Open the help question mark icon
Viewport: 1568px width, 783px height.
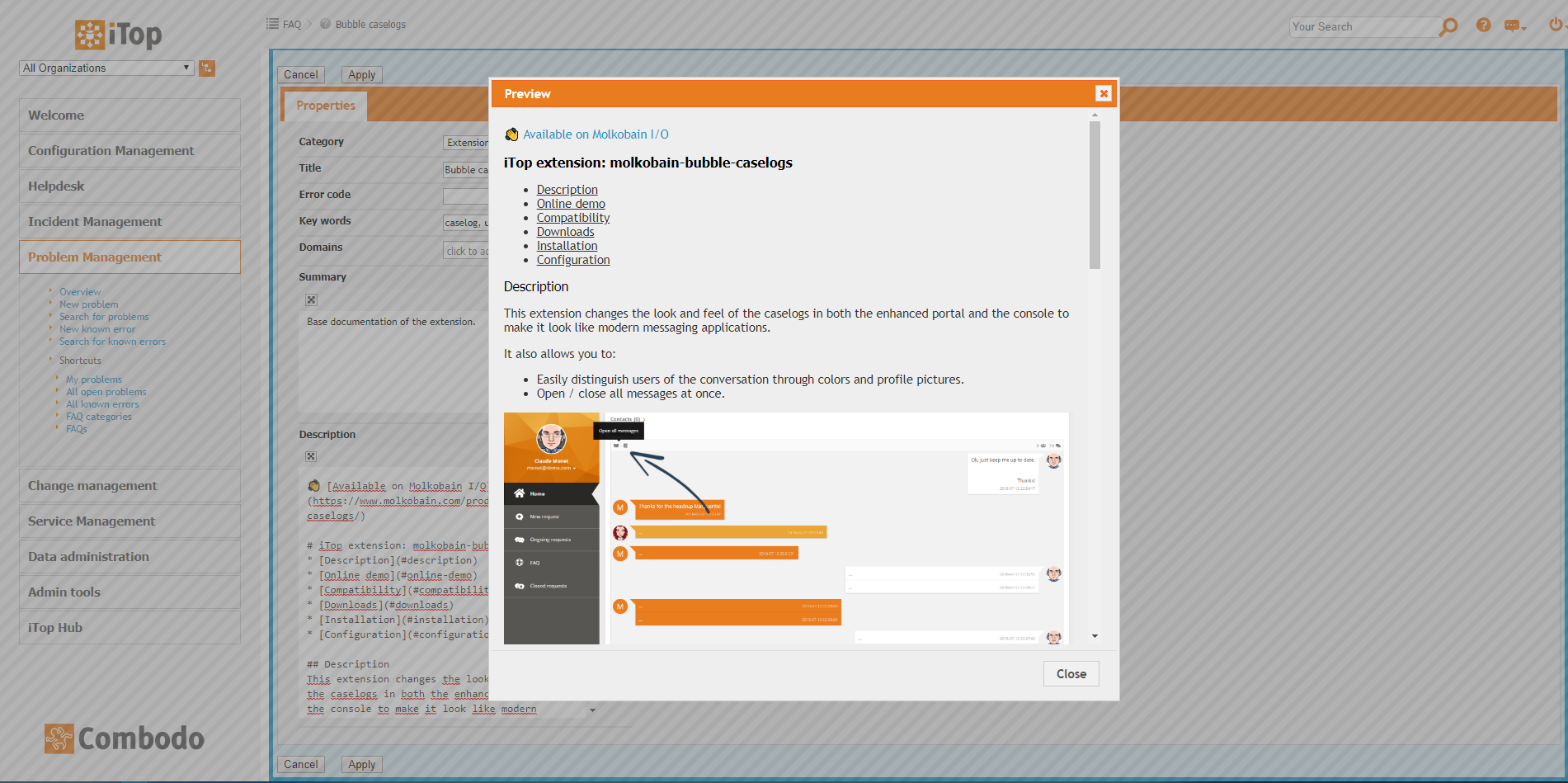[x=1483, y=26]
